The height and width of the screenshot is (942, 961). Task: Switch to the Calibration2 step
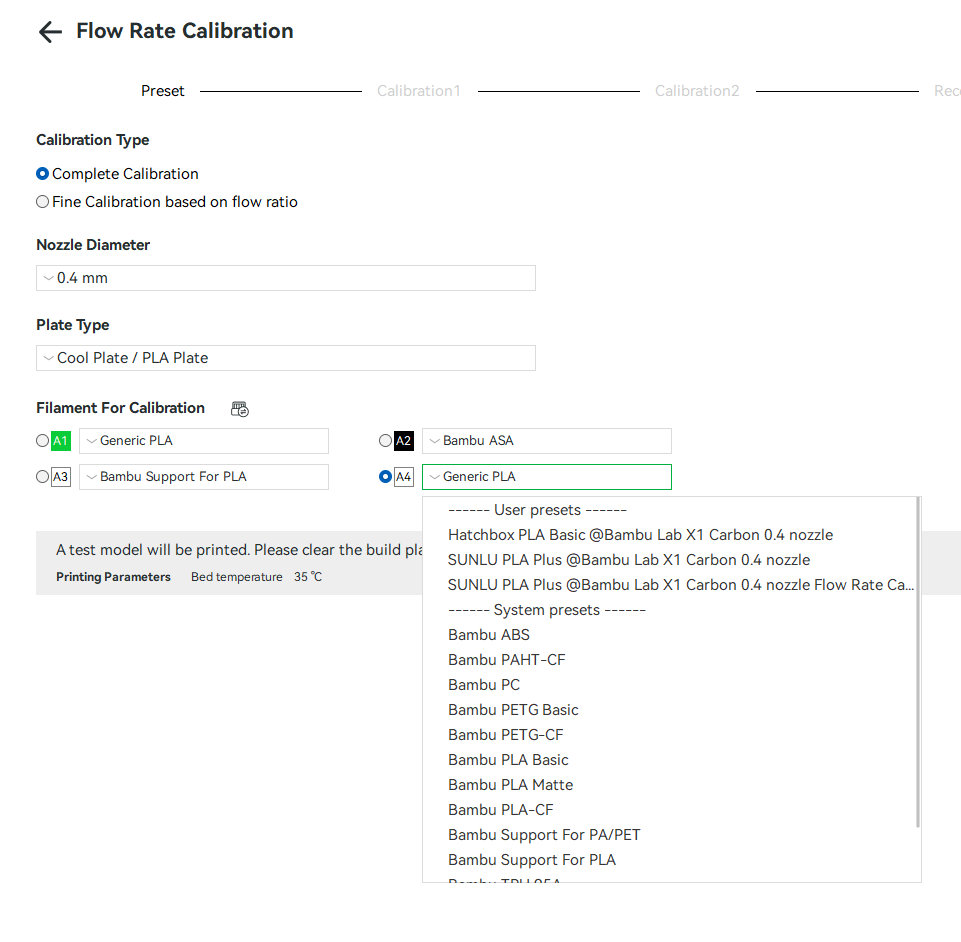click(697, 90)
